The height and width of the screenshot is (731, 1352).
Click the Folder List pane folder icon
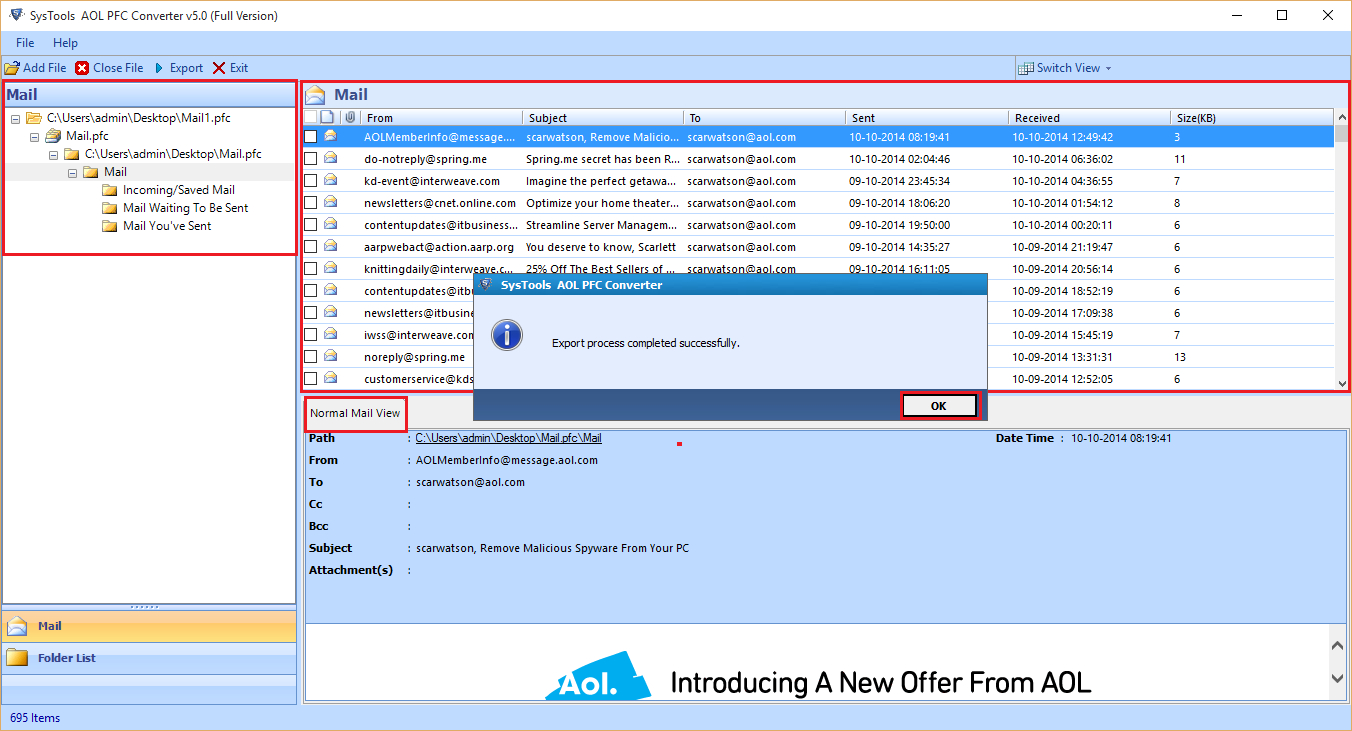point(16,658)
